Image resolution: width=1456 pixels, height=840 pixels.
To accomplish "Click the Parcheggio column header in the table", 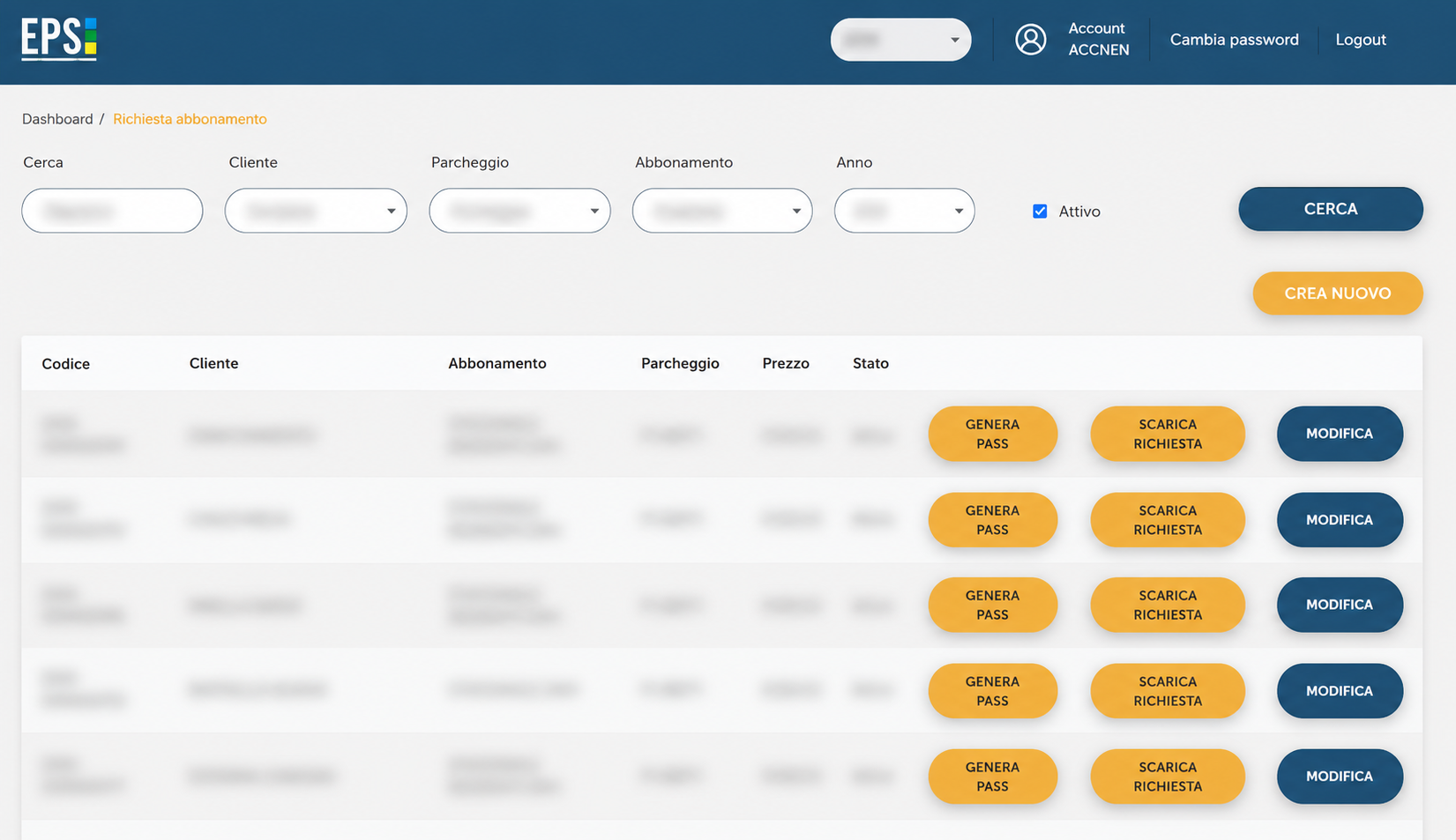I will (680, 363).
